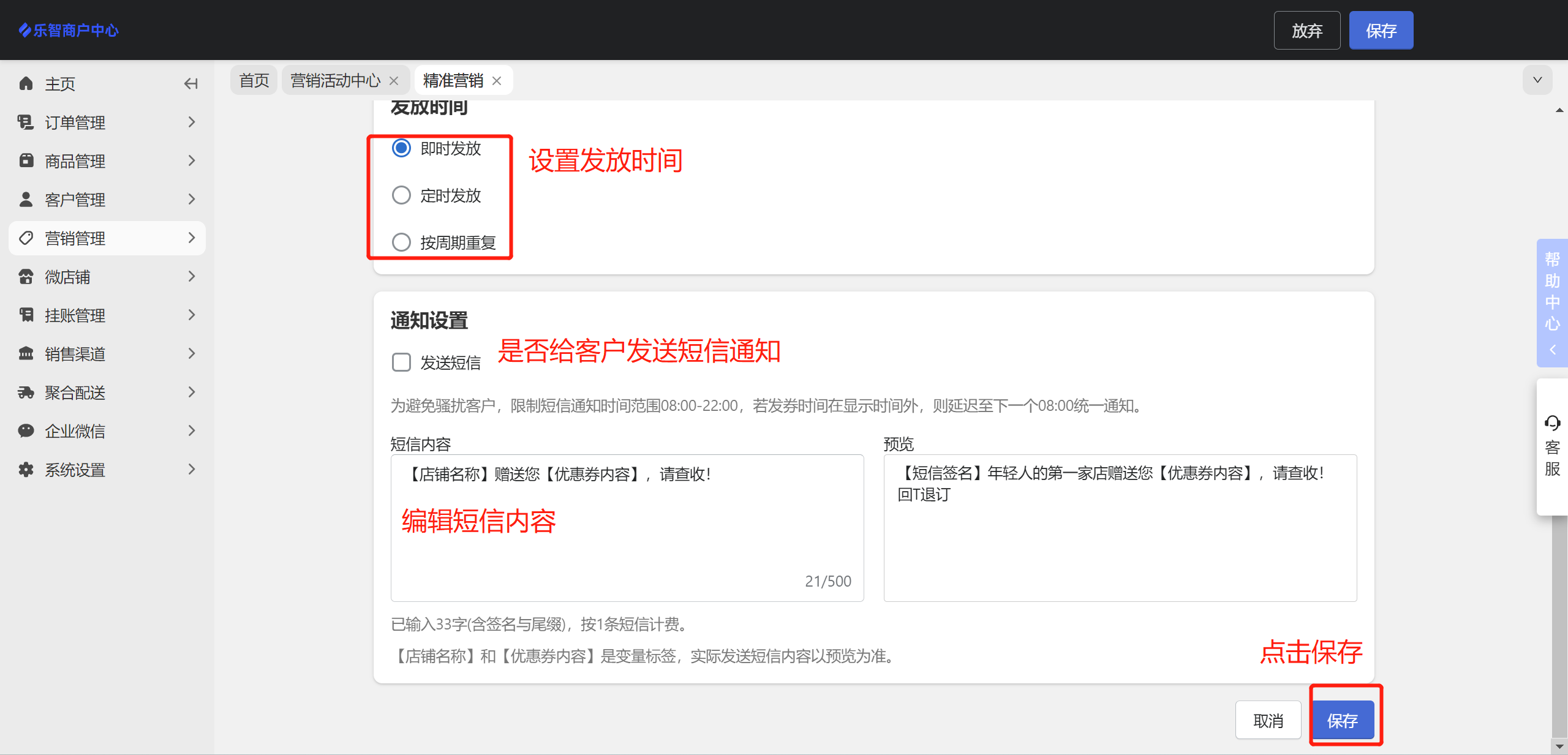Click the 微店铺 storefront icon
The image size is (1568, 755).
pyautogui.click(x=26, y=277)
